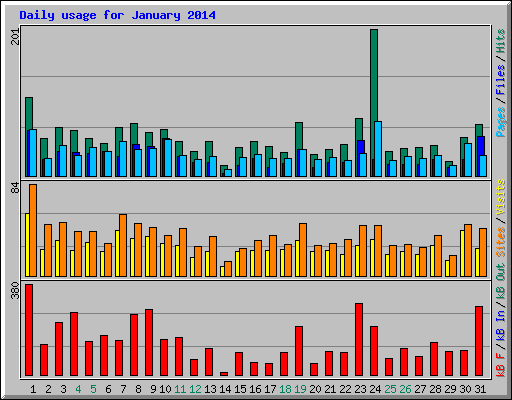Click the light blue Pages bar for day 10

[168, 158]
